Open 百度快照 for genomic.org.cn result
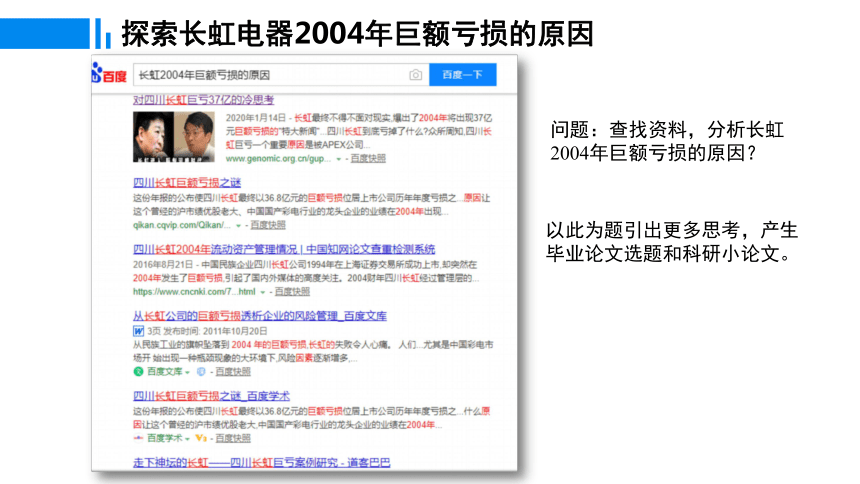 tap(368, 159)
